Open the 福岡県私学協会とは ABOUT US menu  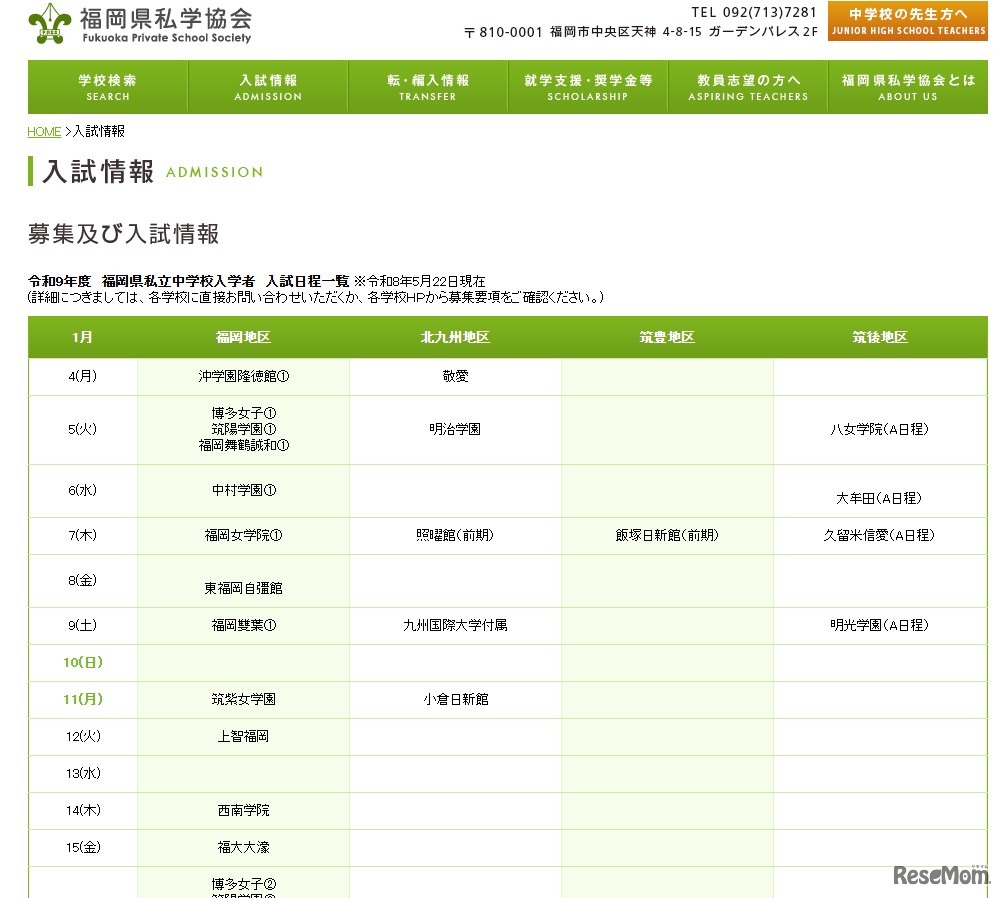908,87
